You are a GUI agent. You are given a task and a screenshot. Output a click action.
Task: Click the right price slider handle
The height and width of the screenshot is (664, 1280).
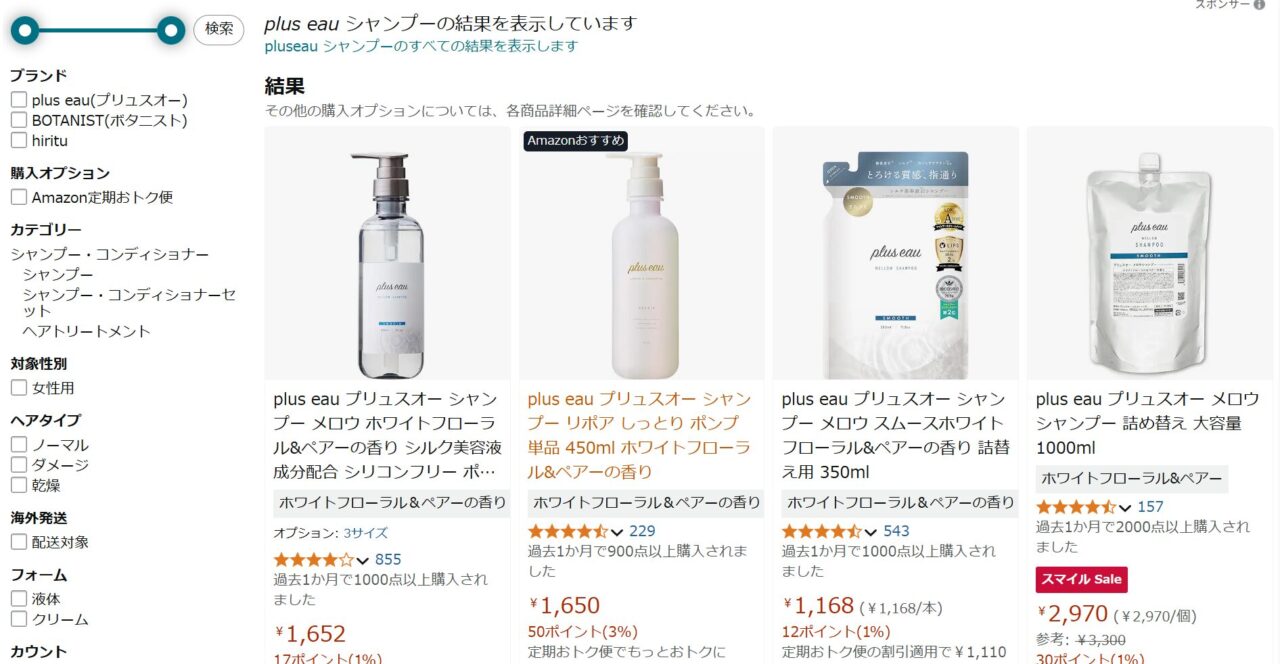coord(172,30)
